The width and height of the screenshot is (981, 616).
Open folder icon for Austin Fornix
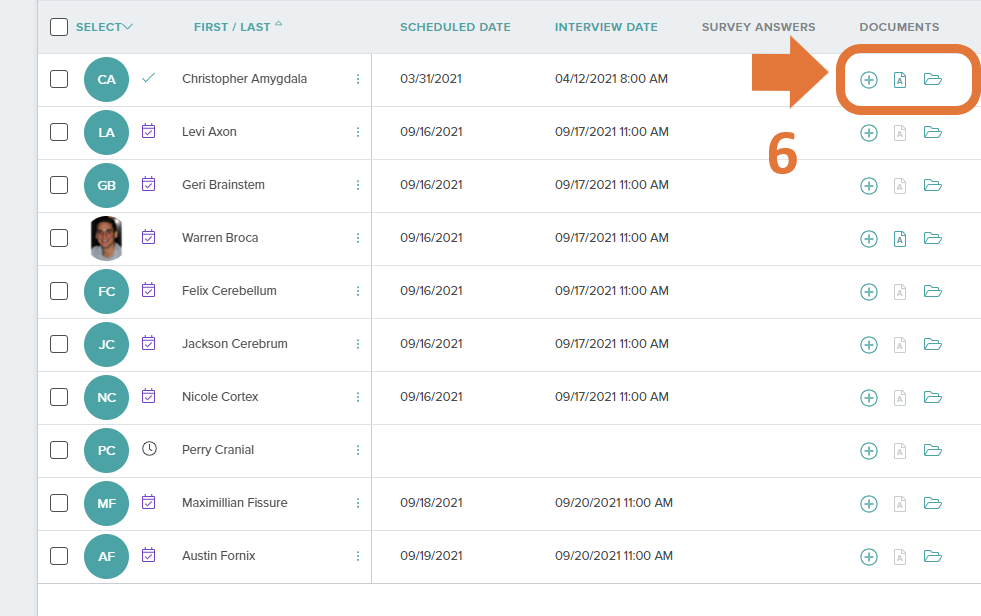point(932,557)
